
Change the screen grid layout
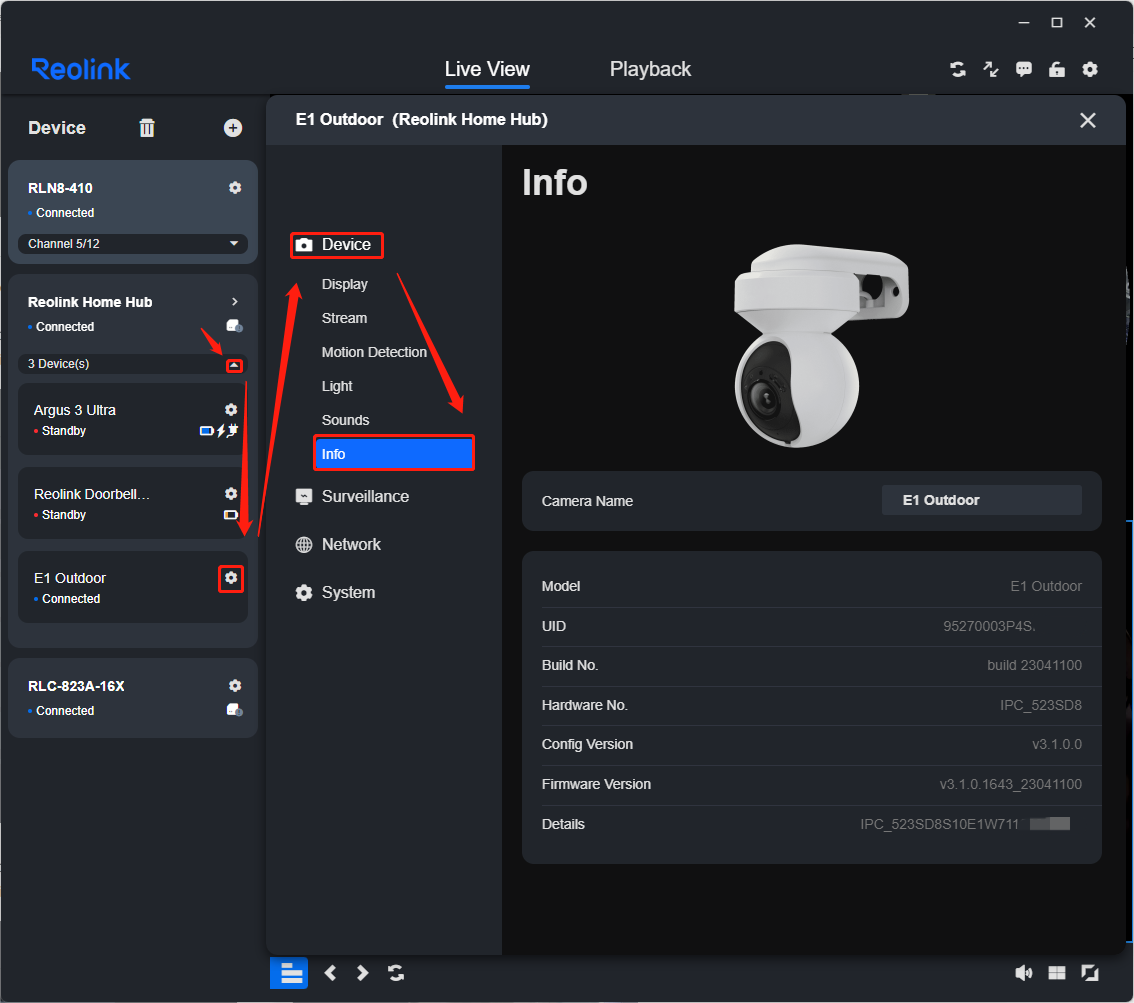(1057, 973)
